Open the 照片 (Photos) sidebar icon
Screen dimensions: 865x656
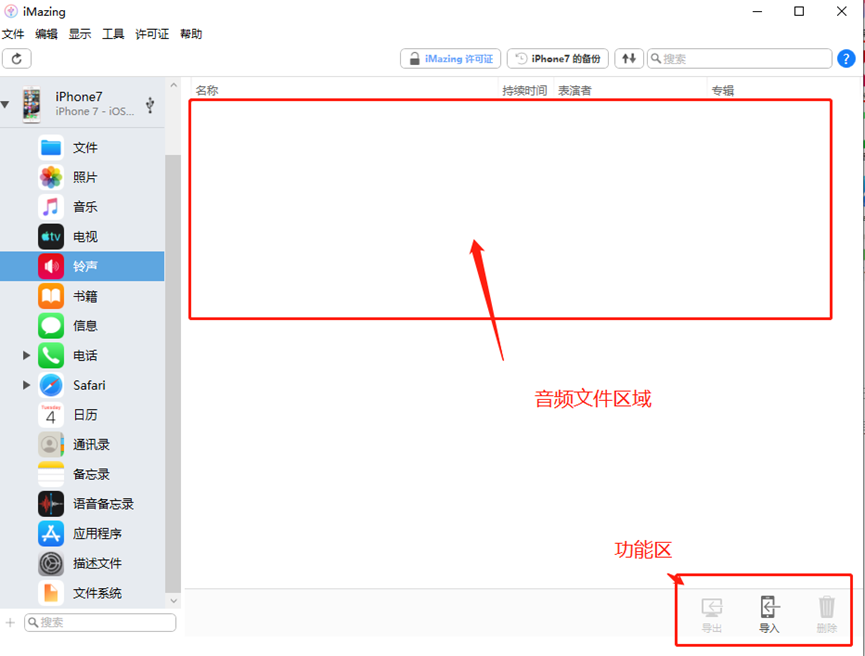(x=51, y=178)
